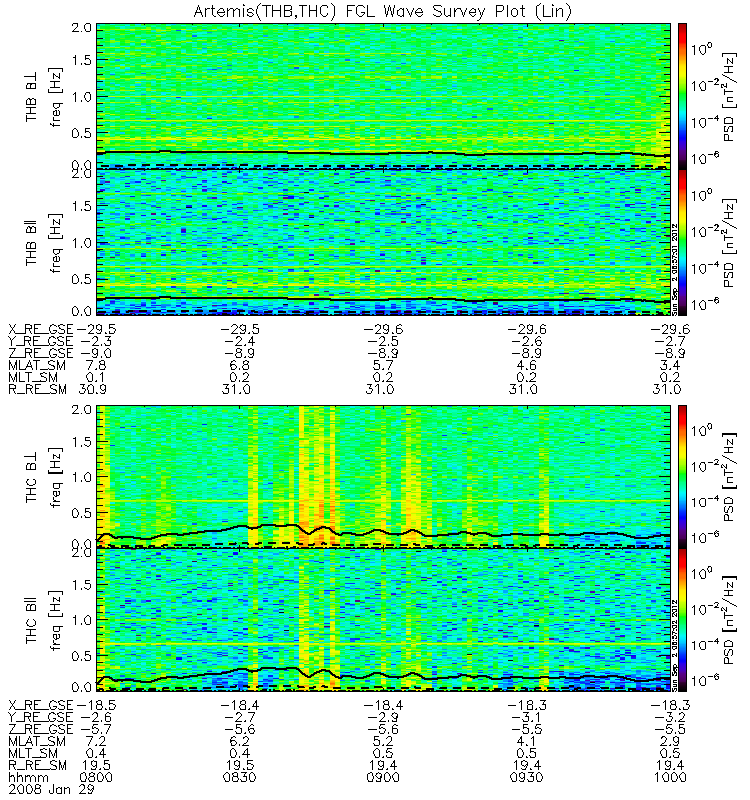Click the '0900' time tick label
Screen dimensions: 750x800
[x=383, y=778]
